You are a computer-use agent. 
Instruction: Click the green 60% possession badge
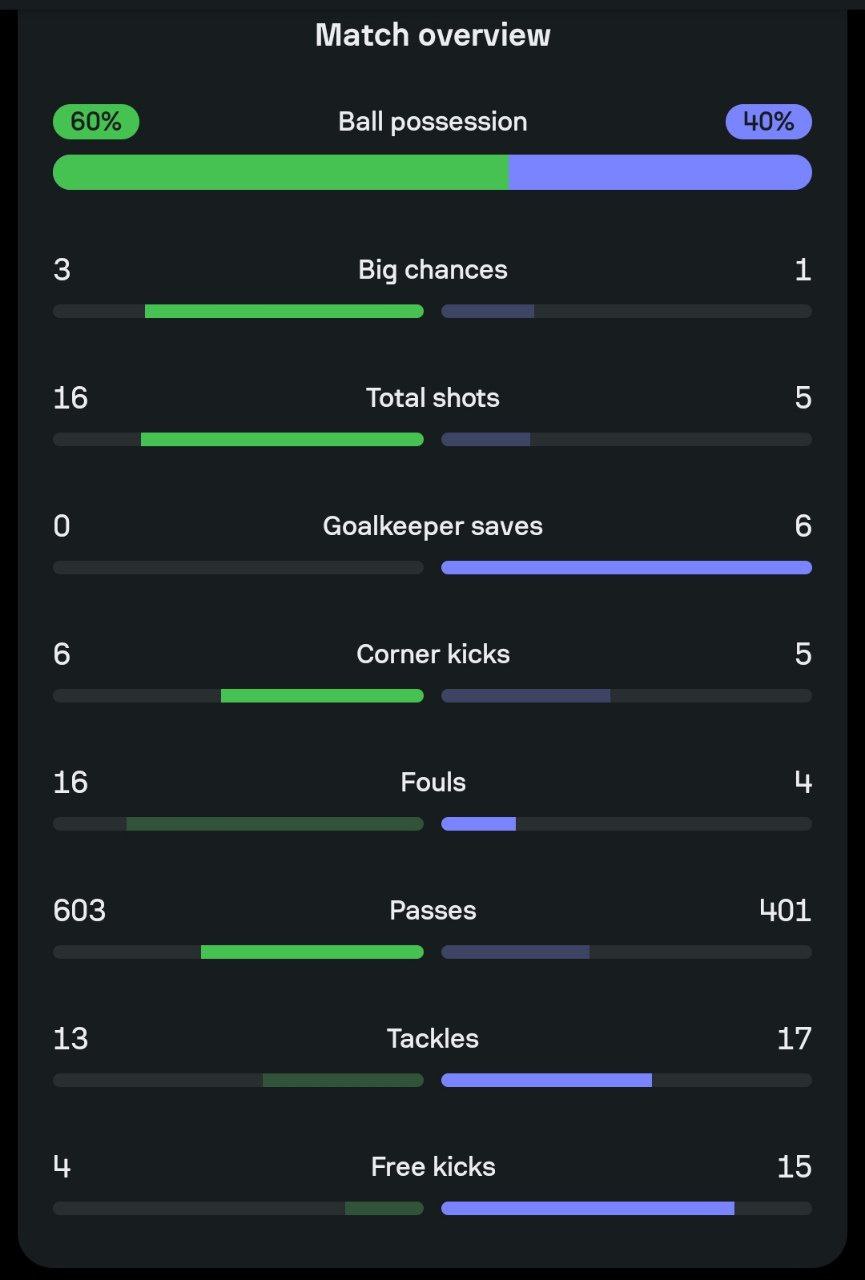96,122
